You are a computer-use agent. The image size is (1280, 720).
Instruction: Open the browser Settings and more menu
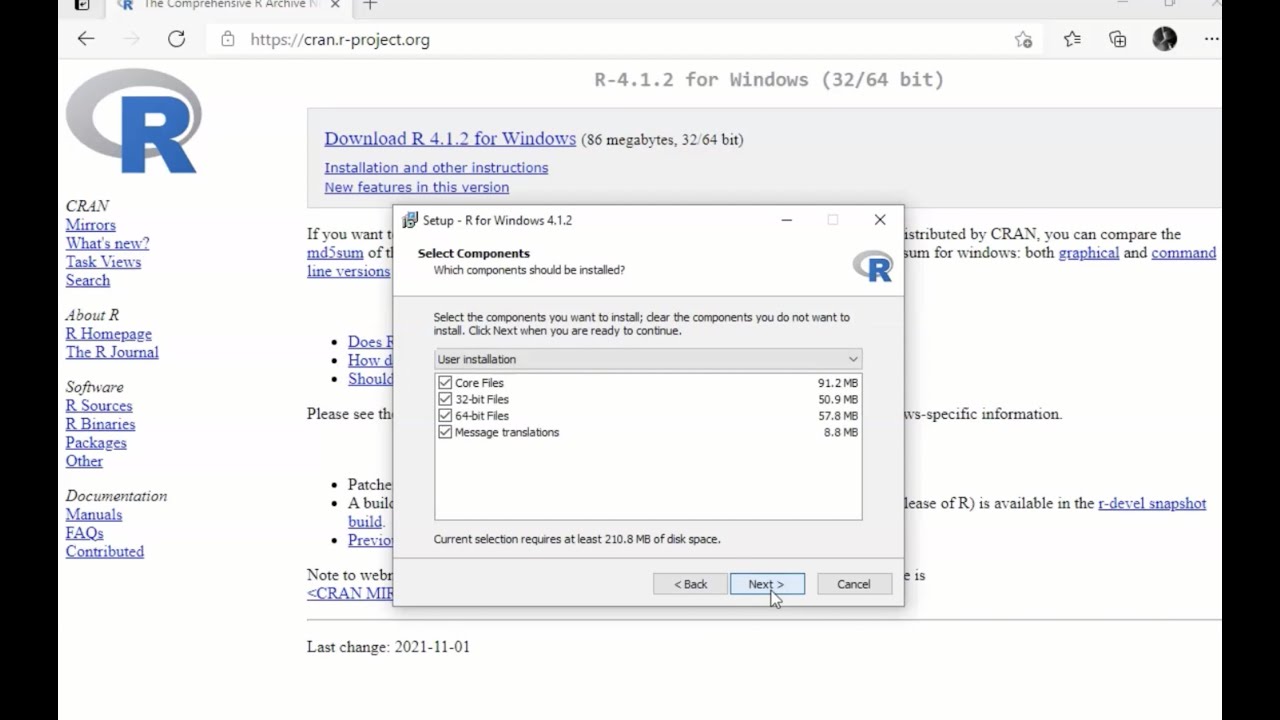1211,39
